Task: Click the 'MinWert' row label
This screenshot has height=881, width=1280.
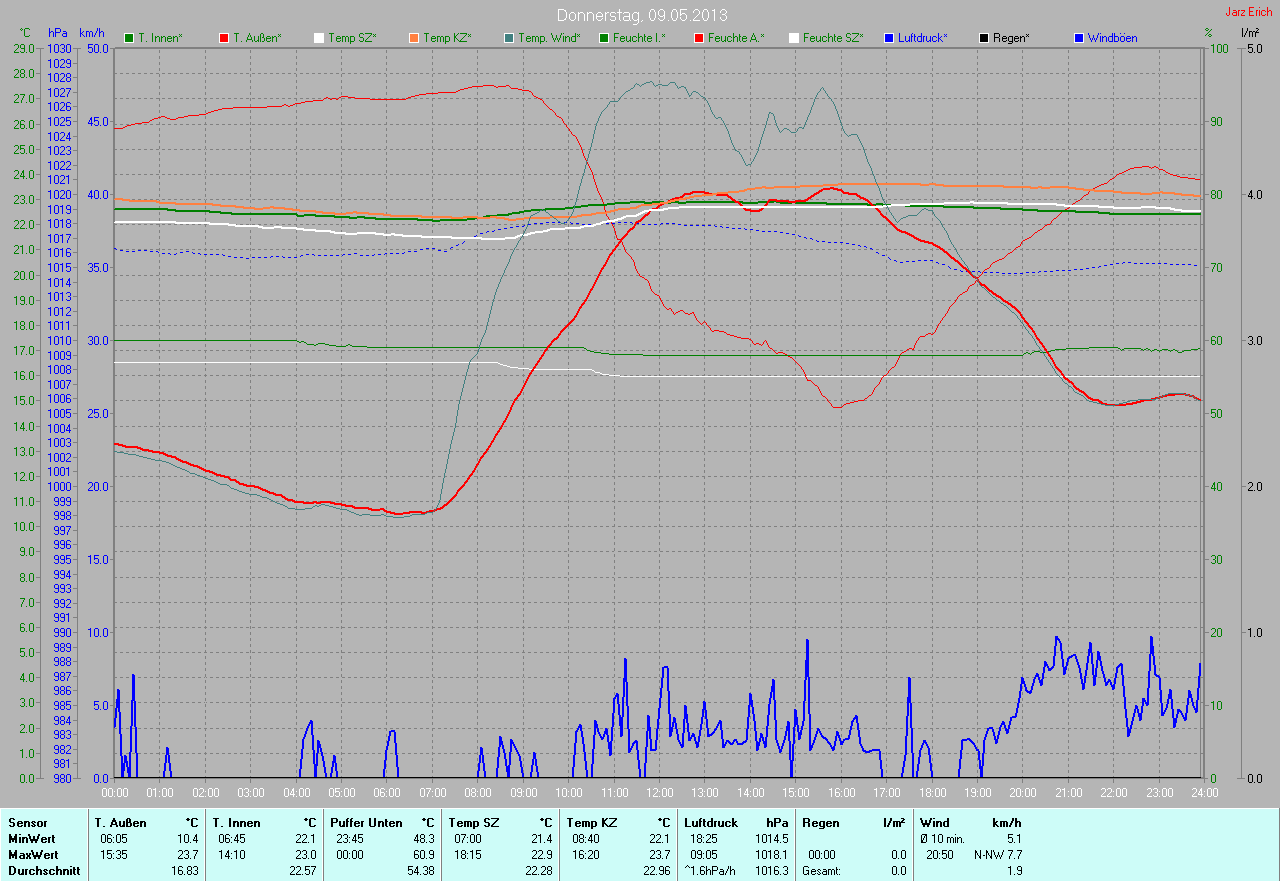Action: point(30,839)
